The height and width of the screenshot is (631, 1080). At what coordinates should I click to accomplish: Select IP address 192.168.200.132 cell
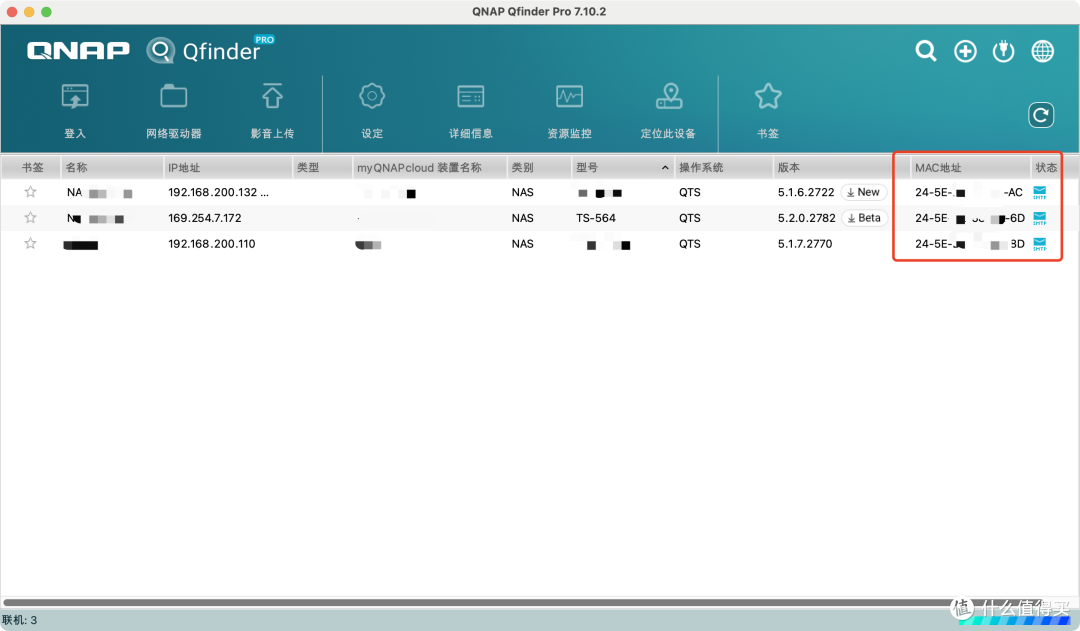point(218,192)
